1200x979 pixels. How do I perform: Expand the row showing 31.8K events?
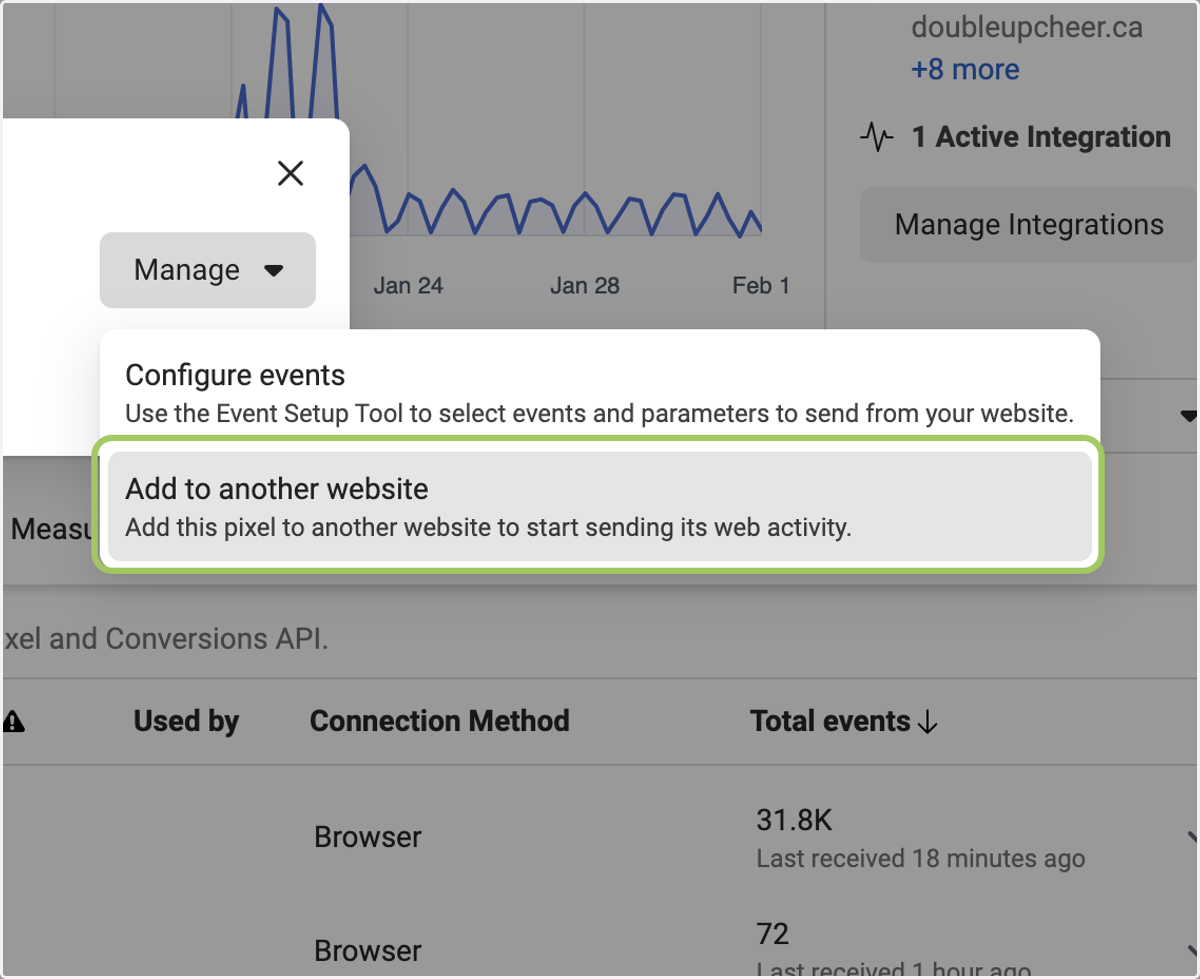[x=1191, y=837]
